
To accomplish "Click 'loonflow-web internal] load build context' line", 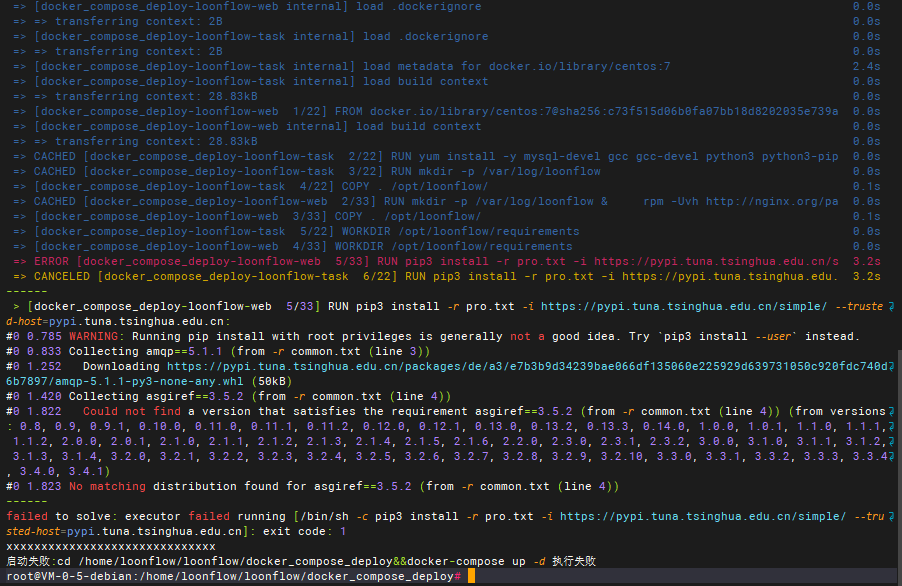I will coord(446,127).
